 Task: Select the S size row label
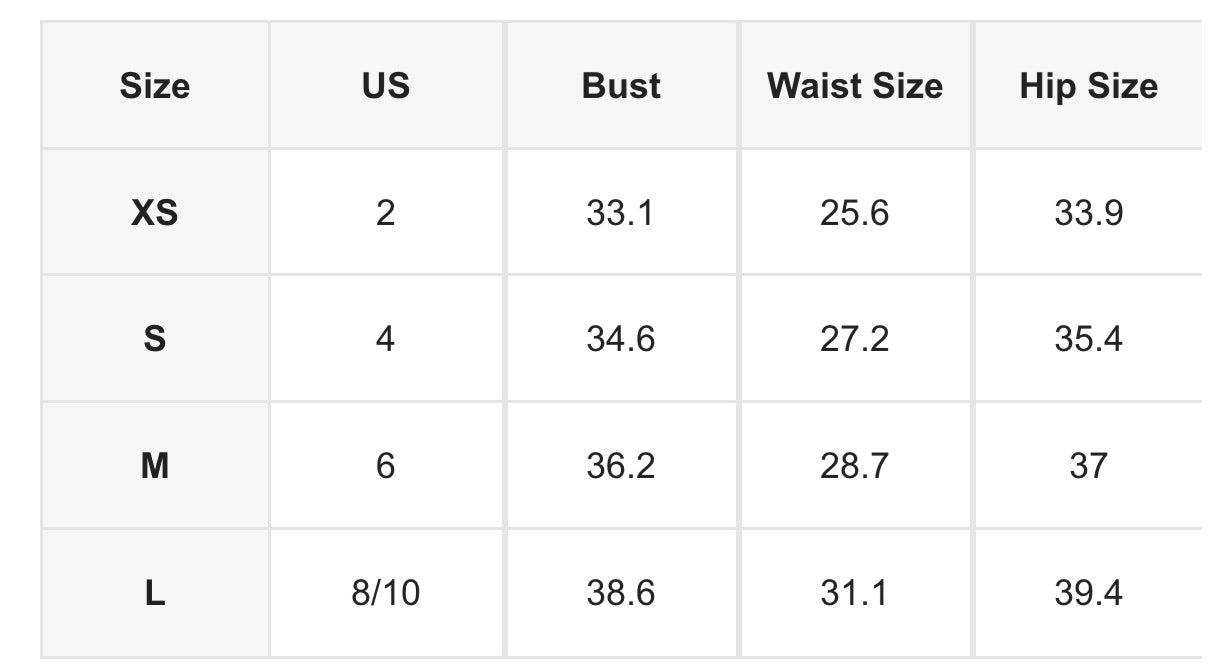point(155,339)
